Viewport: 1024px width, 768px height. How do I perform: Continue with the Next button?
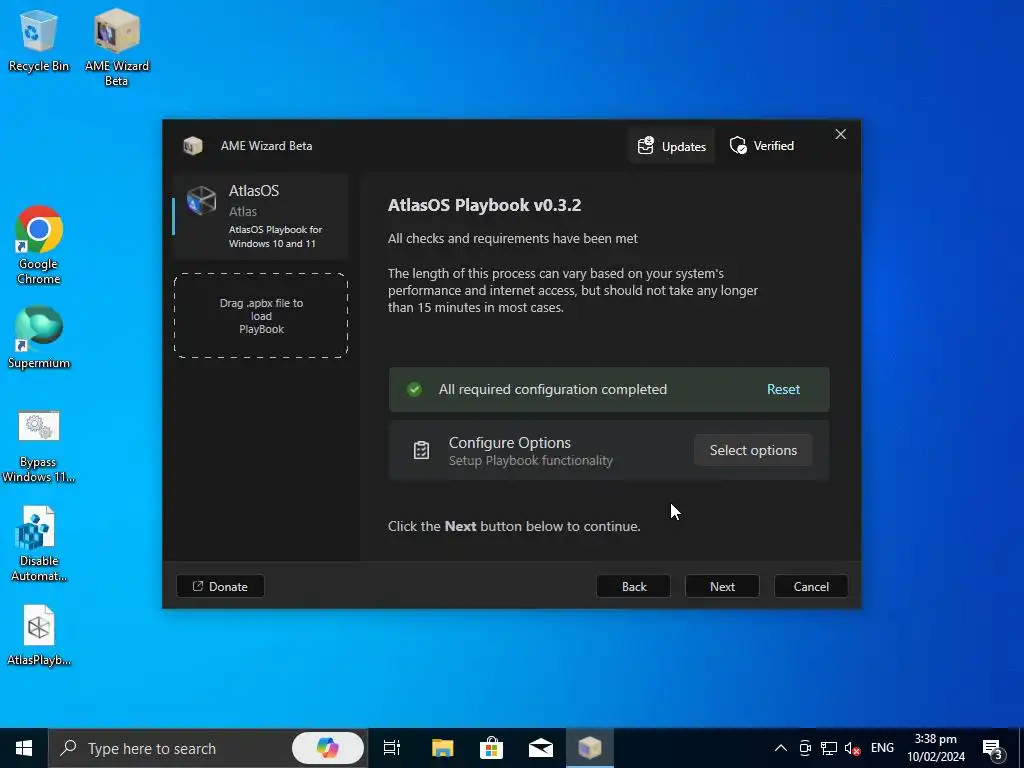click(x=722, y=586)
